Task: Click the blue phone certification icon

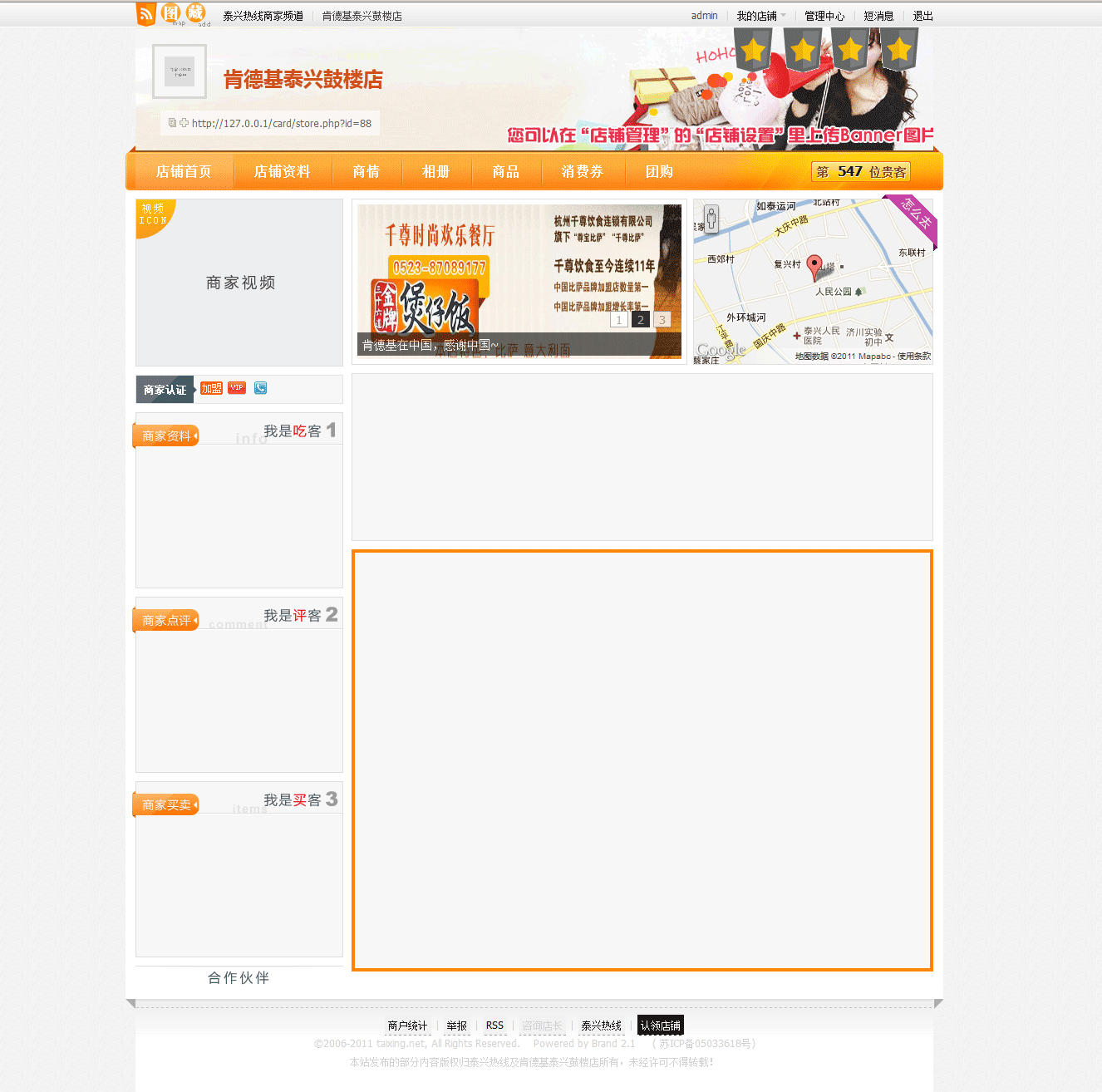Action: (x=260, y=388)
